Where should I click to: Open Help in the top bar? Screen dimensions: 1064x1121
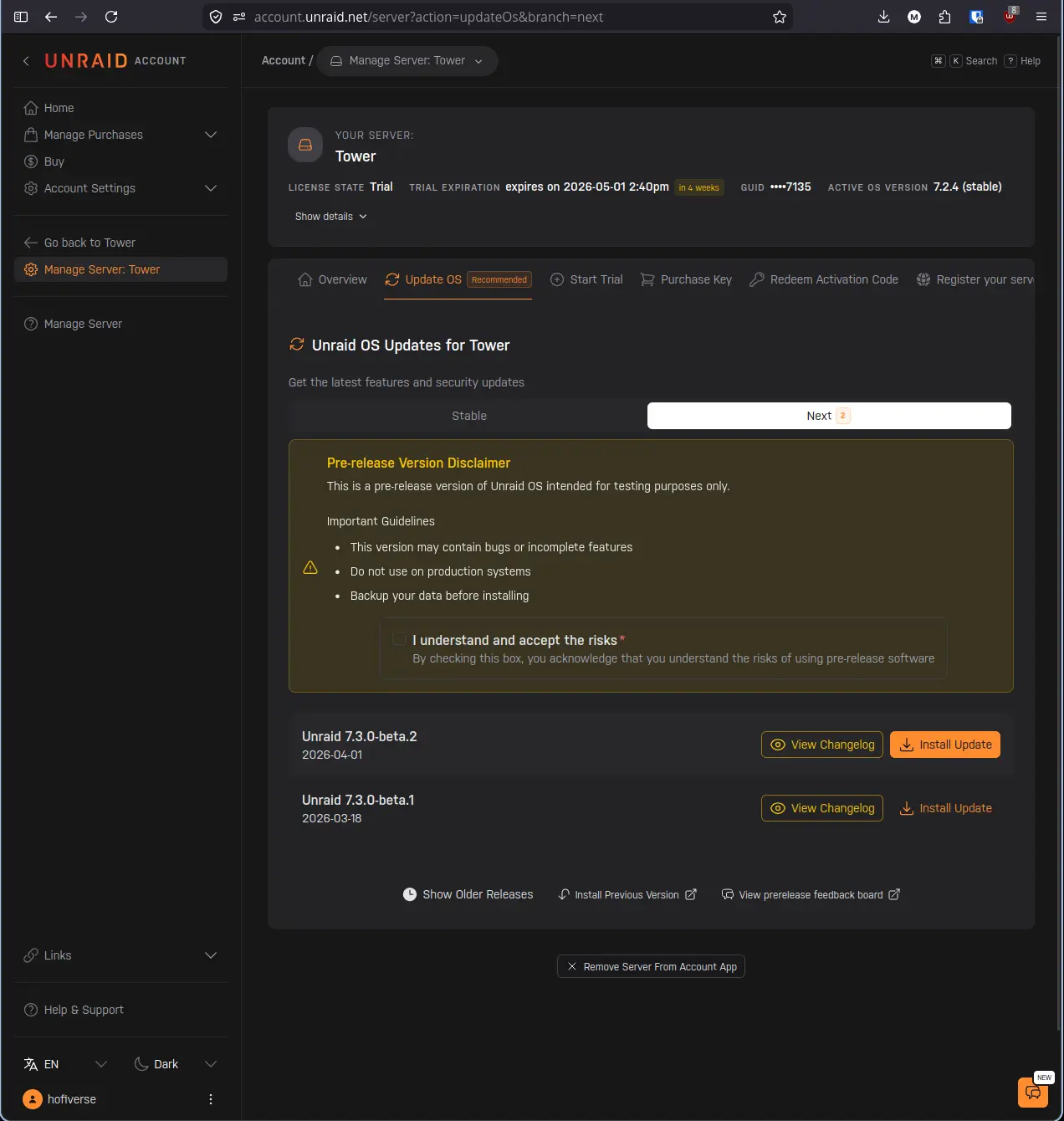click(1022, 61)
